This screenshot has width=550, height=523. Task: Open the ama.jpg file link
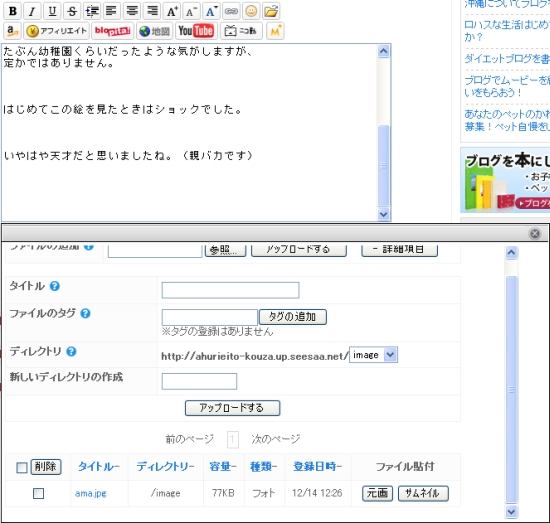click(x=90, y=494)
